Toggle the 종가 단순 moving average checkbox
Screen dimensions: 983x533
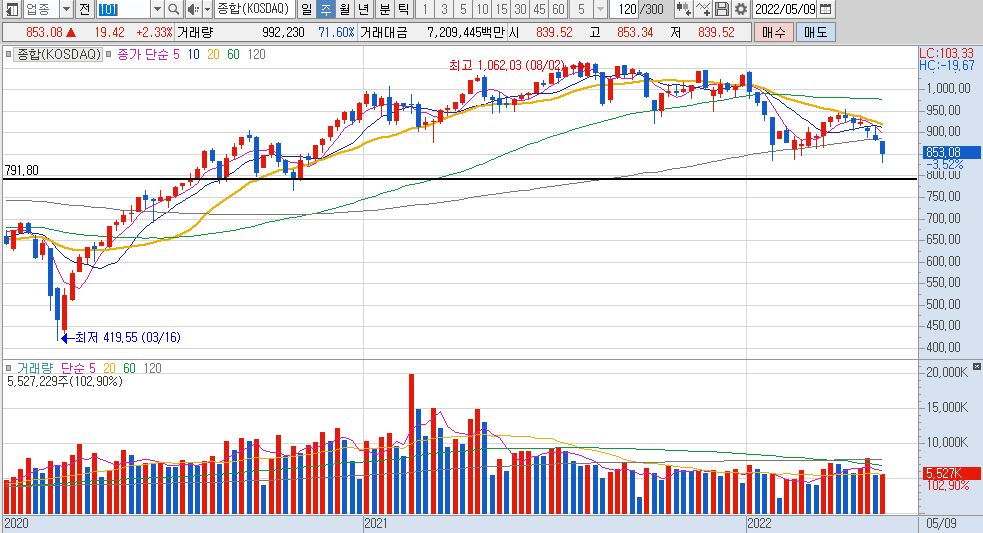click(x=108, y=55)
